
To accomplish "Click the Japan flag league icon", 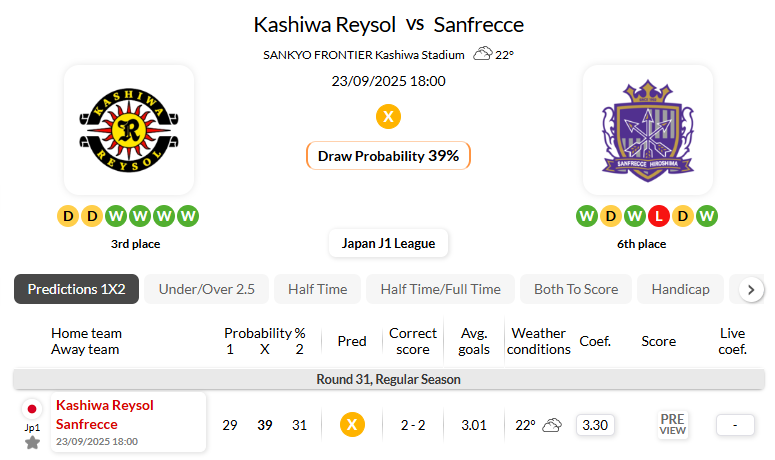I will point(32,409).
